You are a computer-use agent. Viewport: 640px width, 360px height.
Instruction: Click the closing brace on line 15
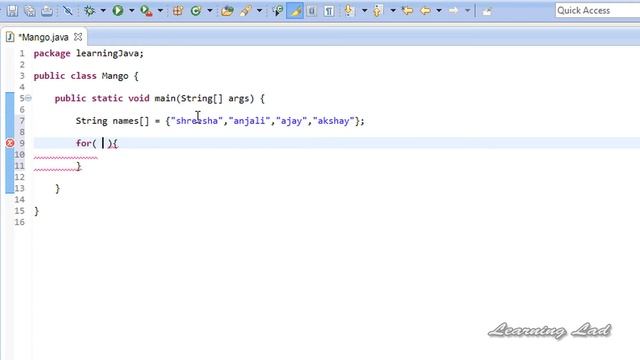tap(37, 211)
